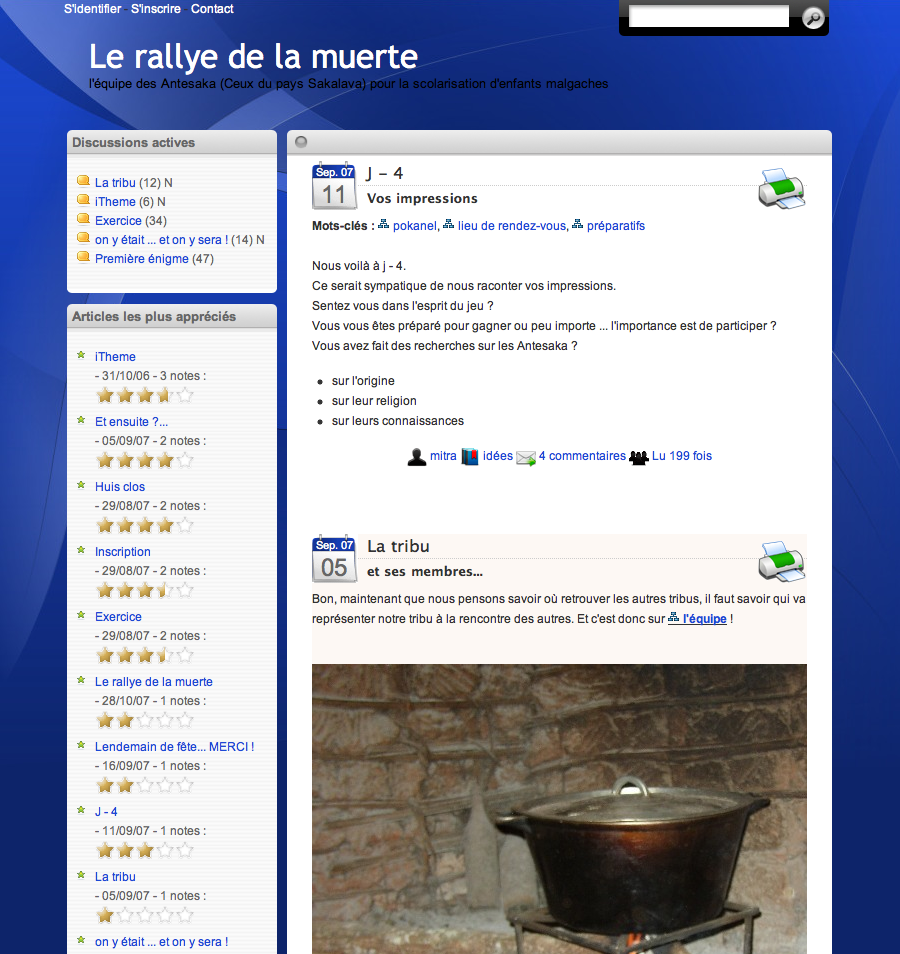This screenshot has width=900, height=954.
Task: Follow the l'équipe link in La tribu post
Action: [705, 619]
